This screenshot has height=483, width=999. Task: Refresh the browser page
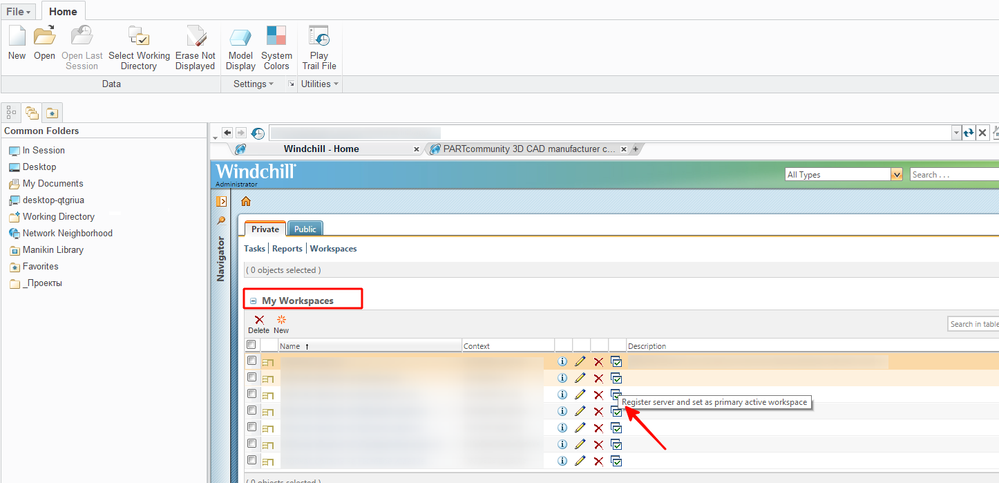(968, 133)
